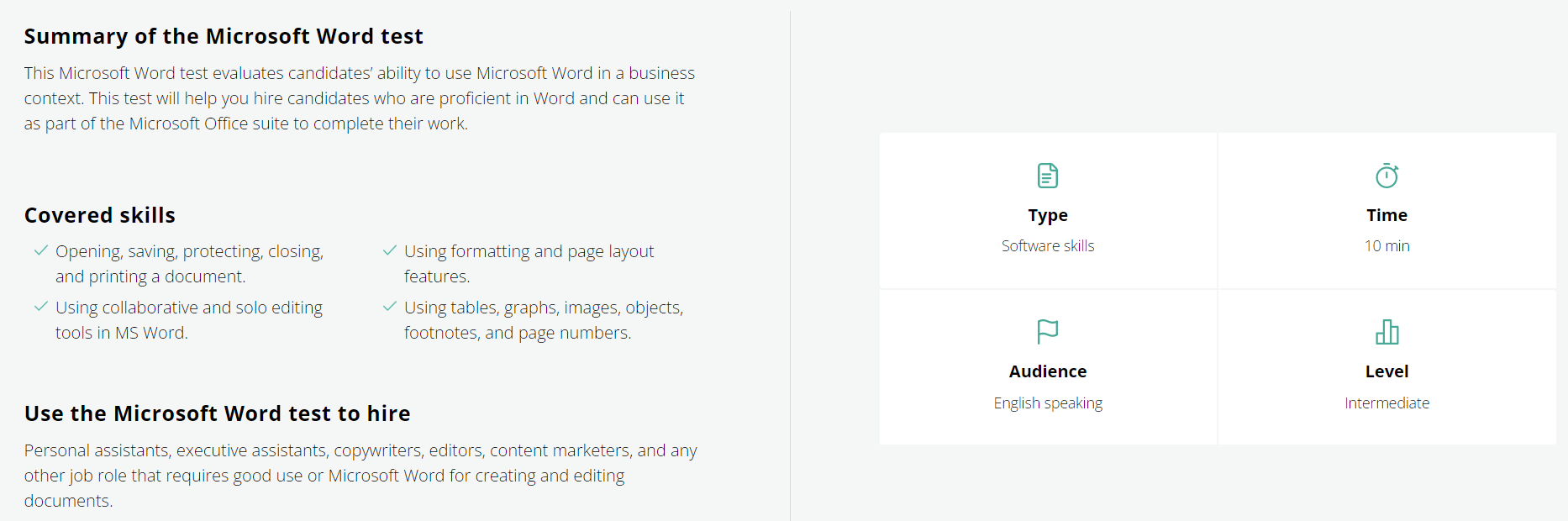
Task: Click checkmark beside tables, graphs, images skill
Action: (x=389, y=307)
